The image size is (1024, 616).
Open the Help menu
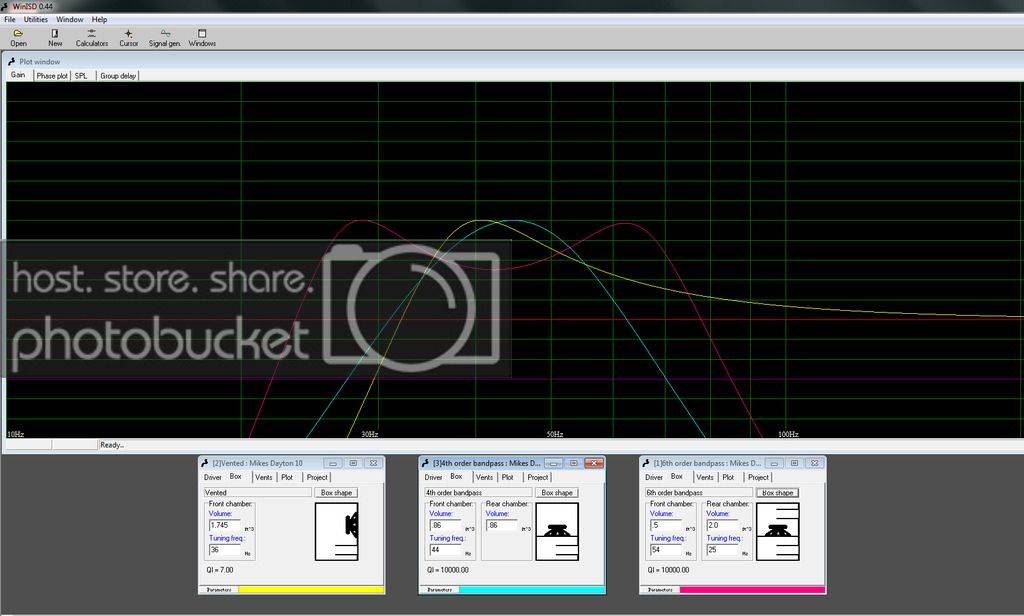click(x=99, y=20)
